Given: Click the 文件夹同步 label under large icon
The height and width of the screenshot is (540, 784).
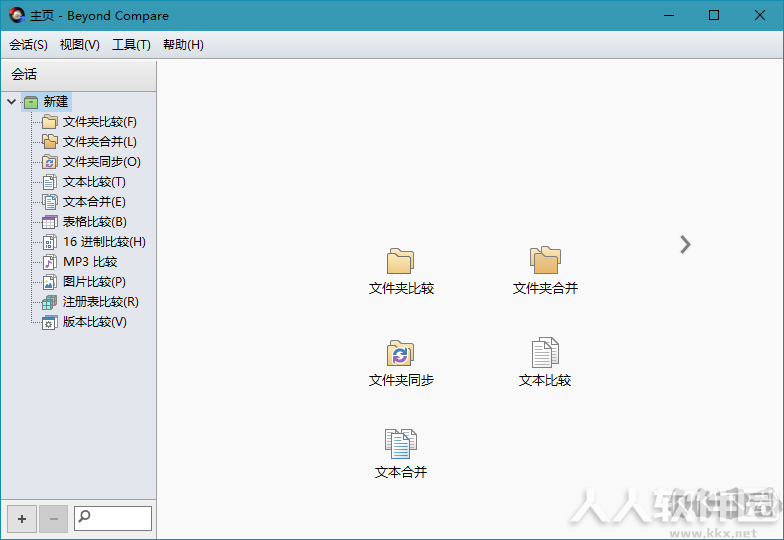Looking at the screenshot, I should (401, 380).
